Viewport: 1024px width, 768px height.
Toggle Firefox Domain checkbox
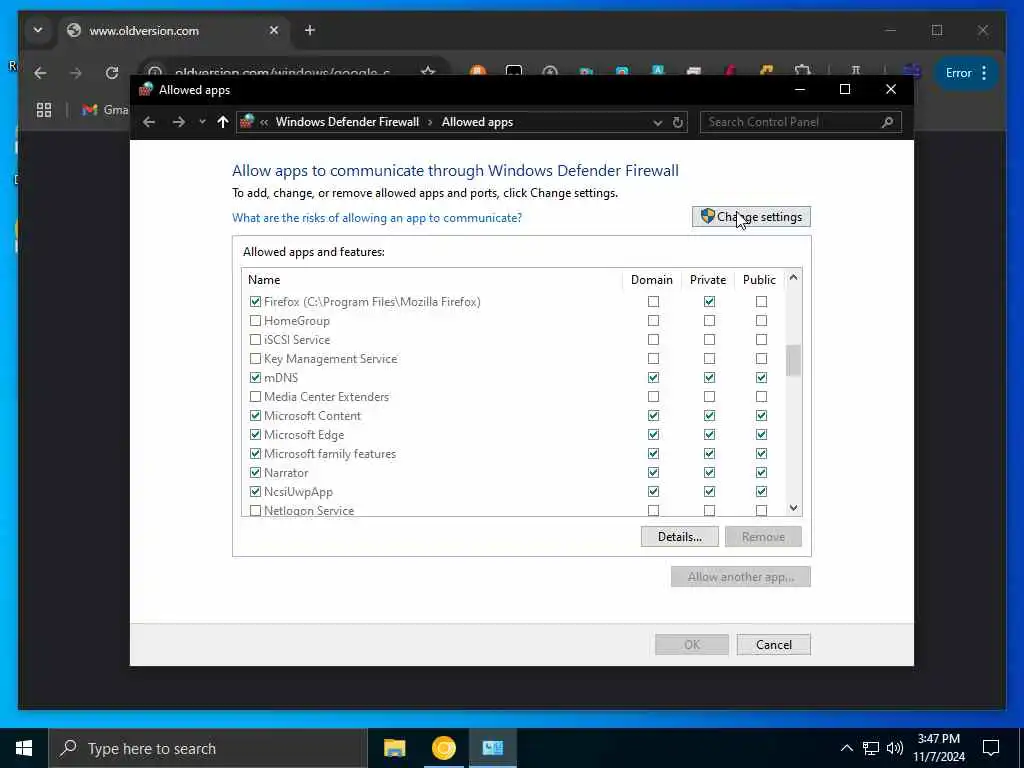[653, 302]
